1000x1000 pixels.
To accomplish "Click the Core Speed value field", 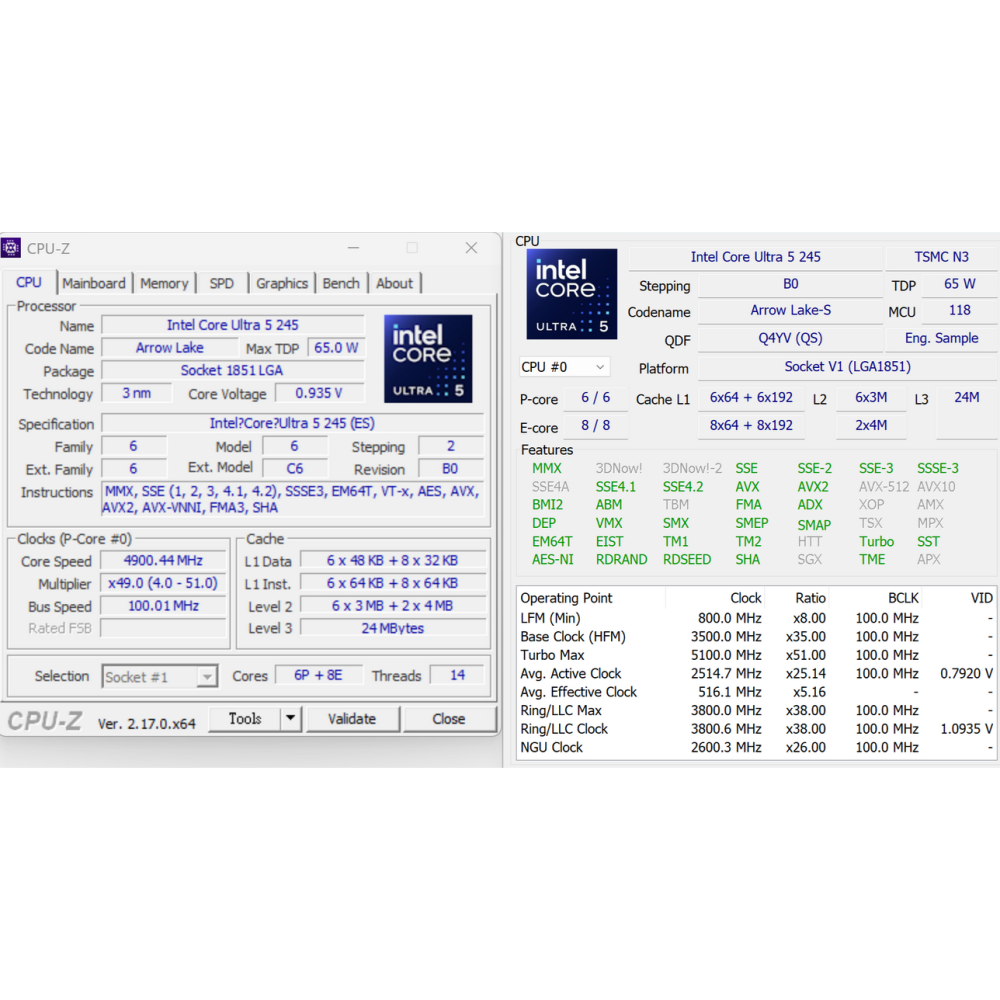I will [x=163, y=561].
